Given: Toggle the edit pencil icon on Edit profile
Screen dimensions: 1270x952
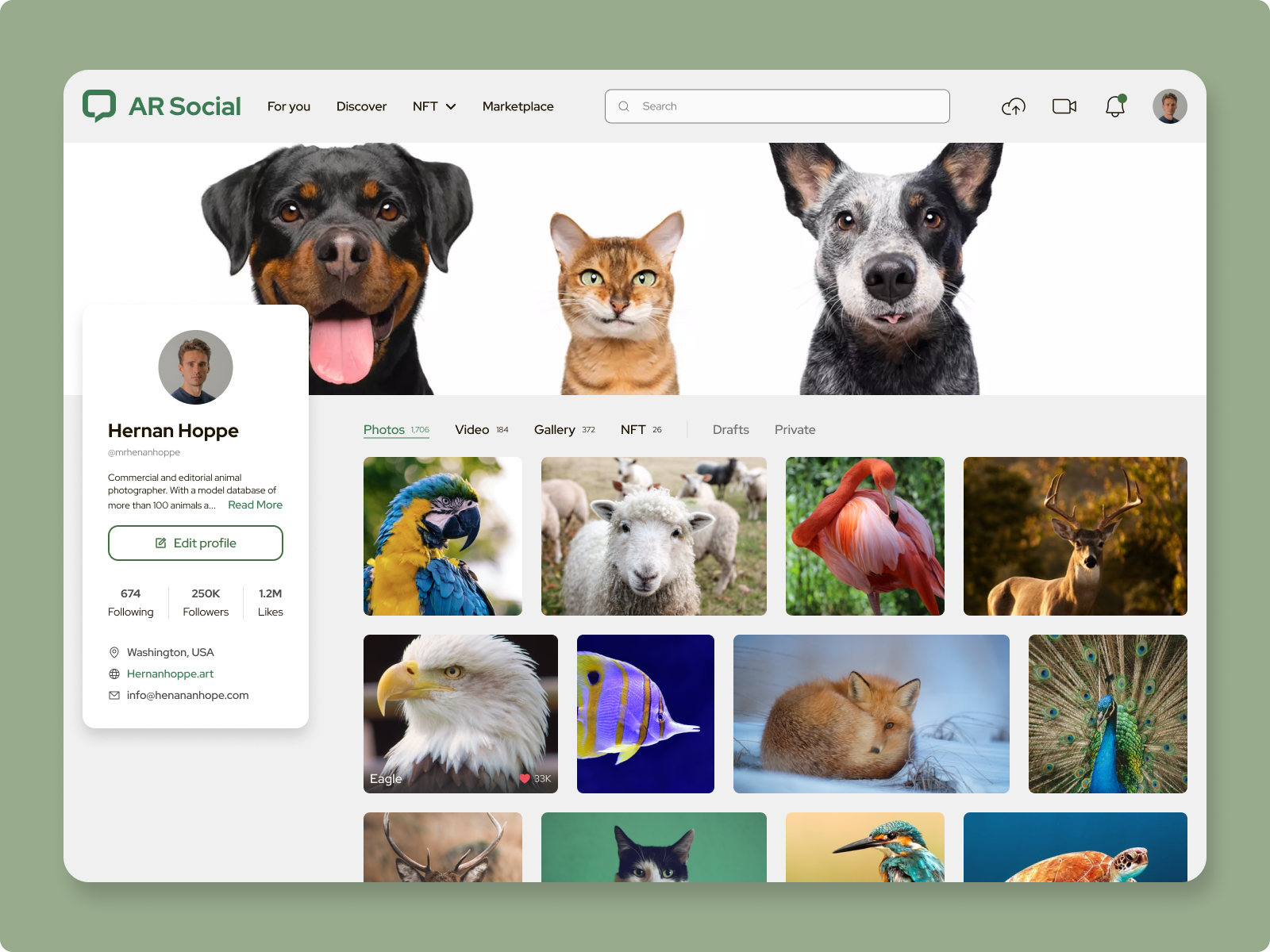Looking at the screenshot, I should pyautogui.click(x=160, y=543).
